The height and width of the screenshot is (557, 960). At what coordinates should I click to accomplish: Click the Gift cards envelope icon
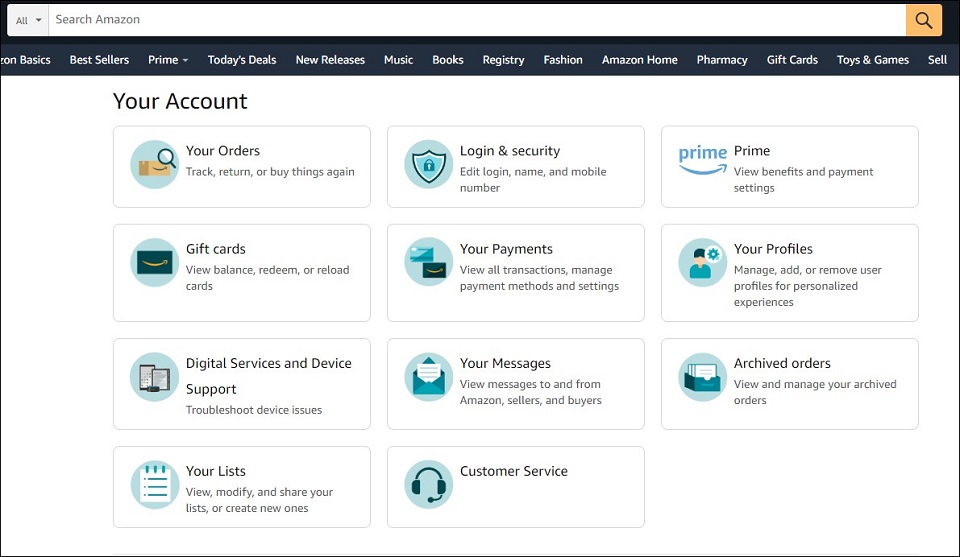coord(155,262)
